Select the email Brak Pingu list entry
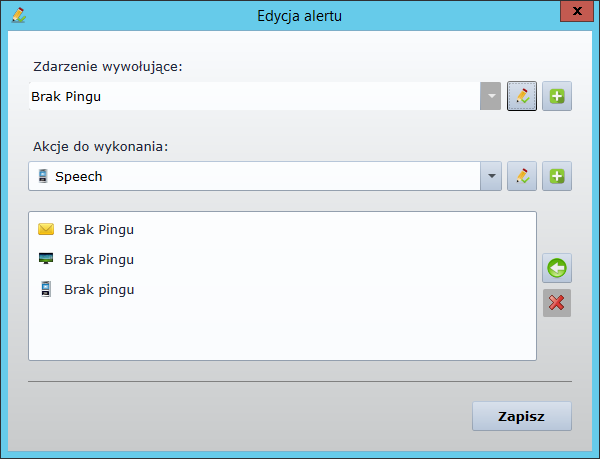The width and height of the screenshot is (600, 459). click(x=98, y=229)
